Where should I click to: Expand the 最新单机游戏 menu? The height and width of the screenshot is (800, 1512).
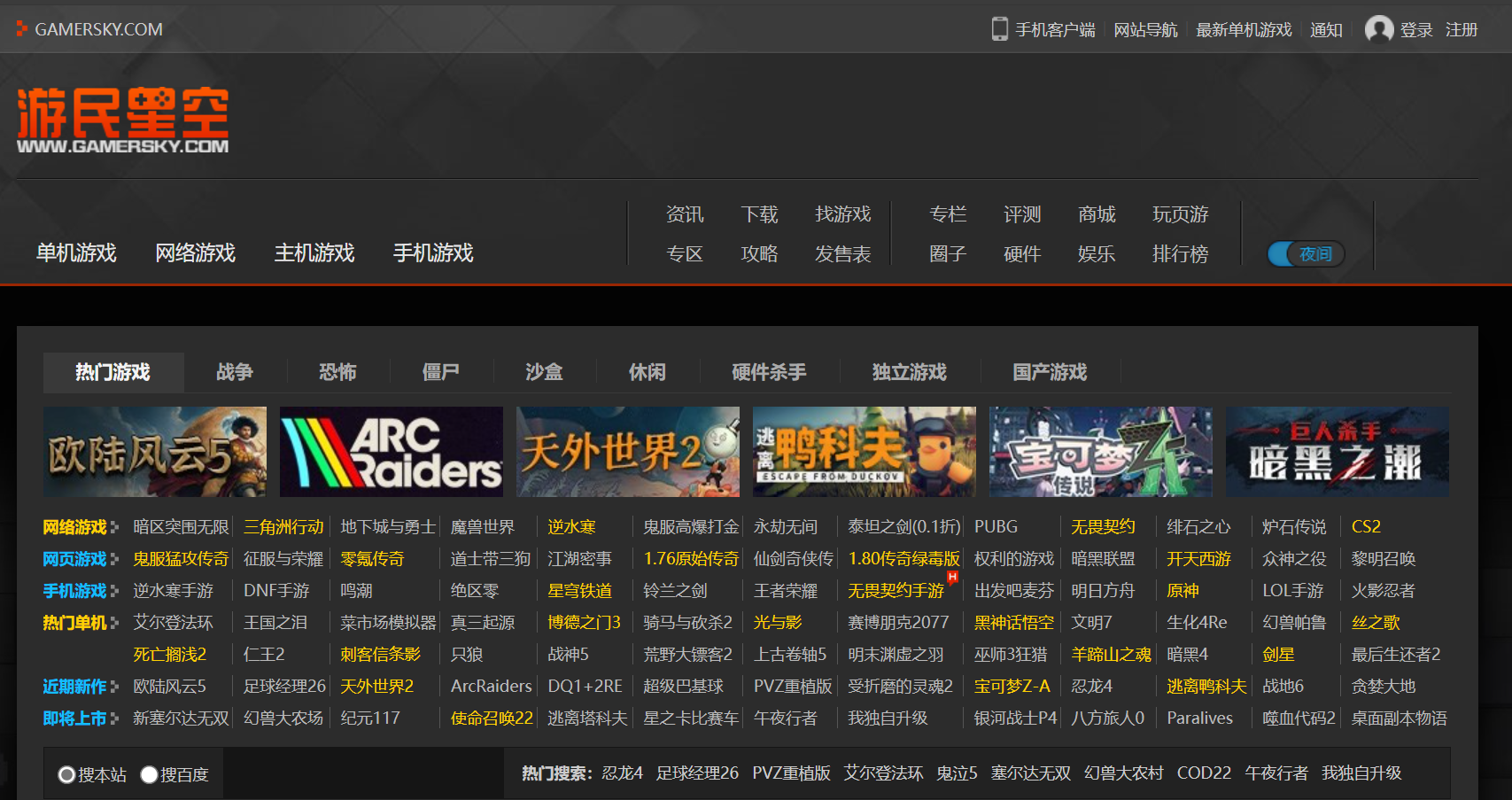1243,30
